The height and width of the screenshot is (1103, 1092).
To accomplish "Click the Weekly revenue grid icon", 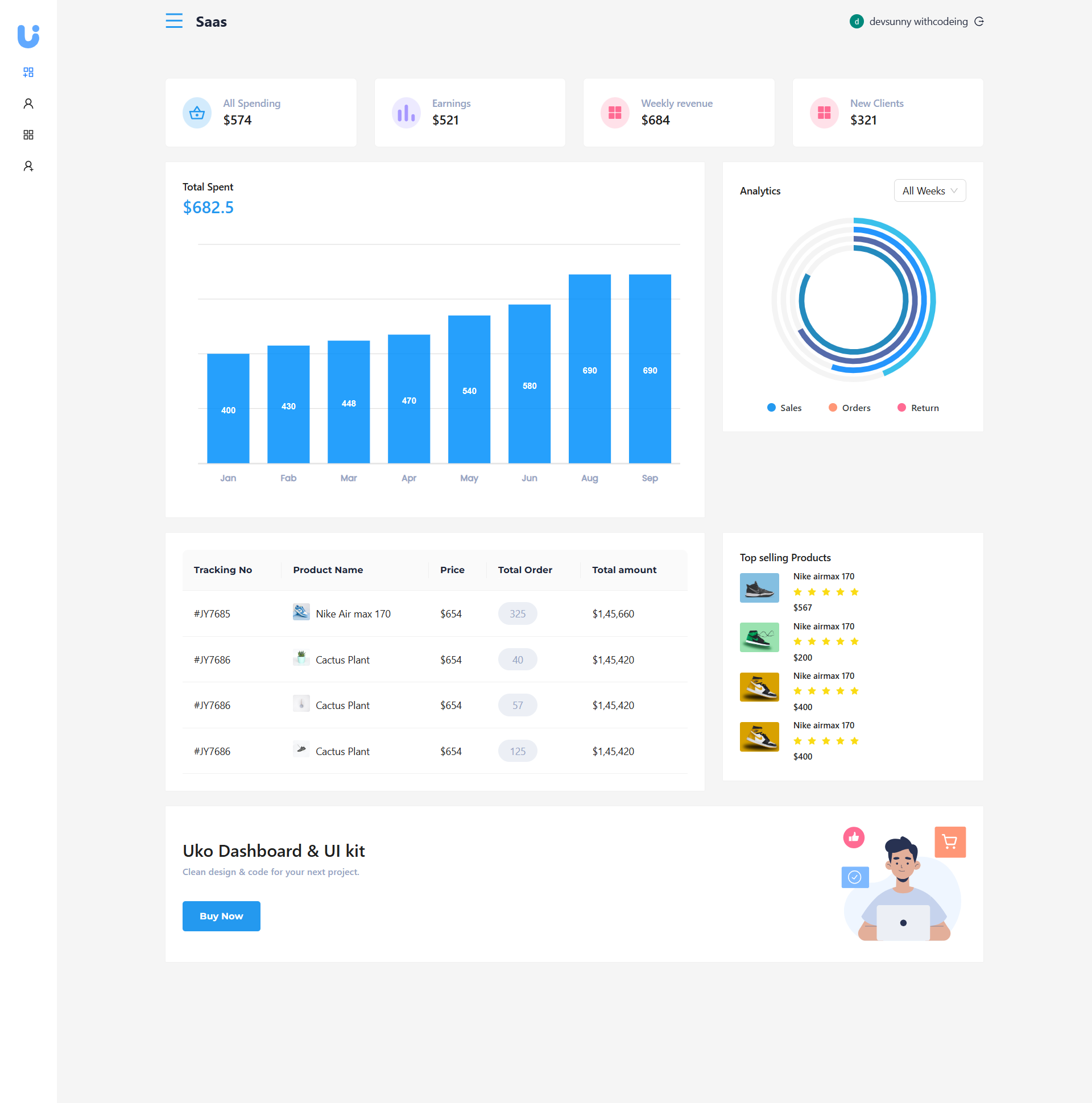I will coord(615,113).
